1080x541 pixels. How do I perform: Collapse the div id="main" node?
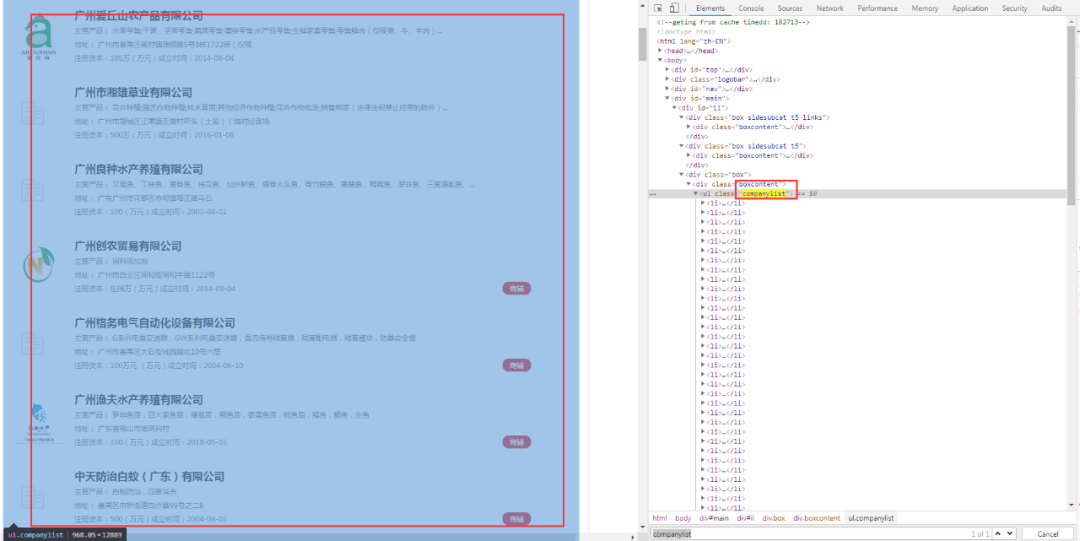pyautogui.click(x=667, y=99)
